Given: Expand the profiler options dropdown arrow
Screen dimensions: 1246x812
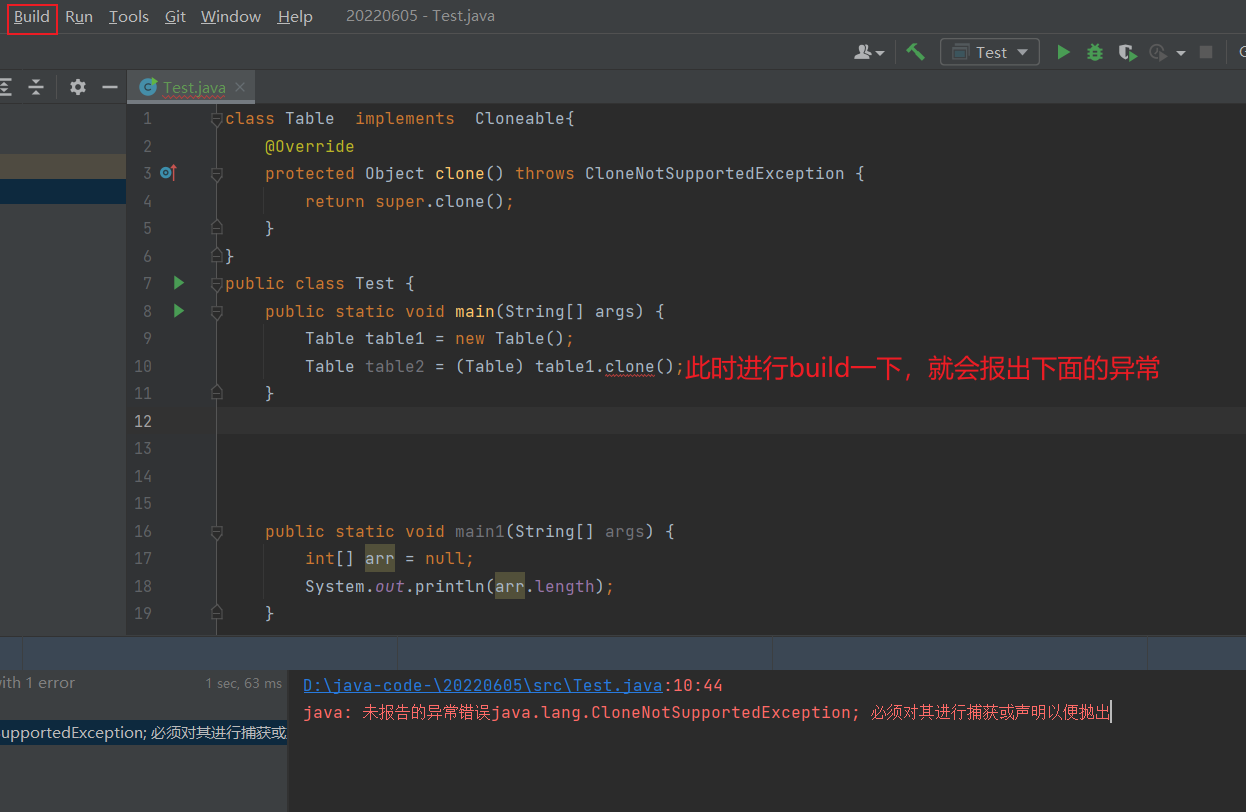Looking at the screenshot, I should click(x=1181, y=52).
